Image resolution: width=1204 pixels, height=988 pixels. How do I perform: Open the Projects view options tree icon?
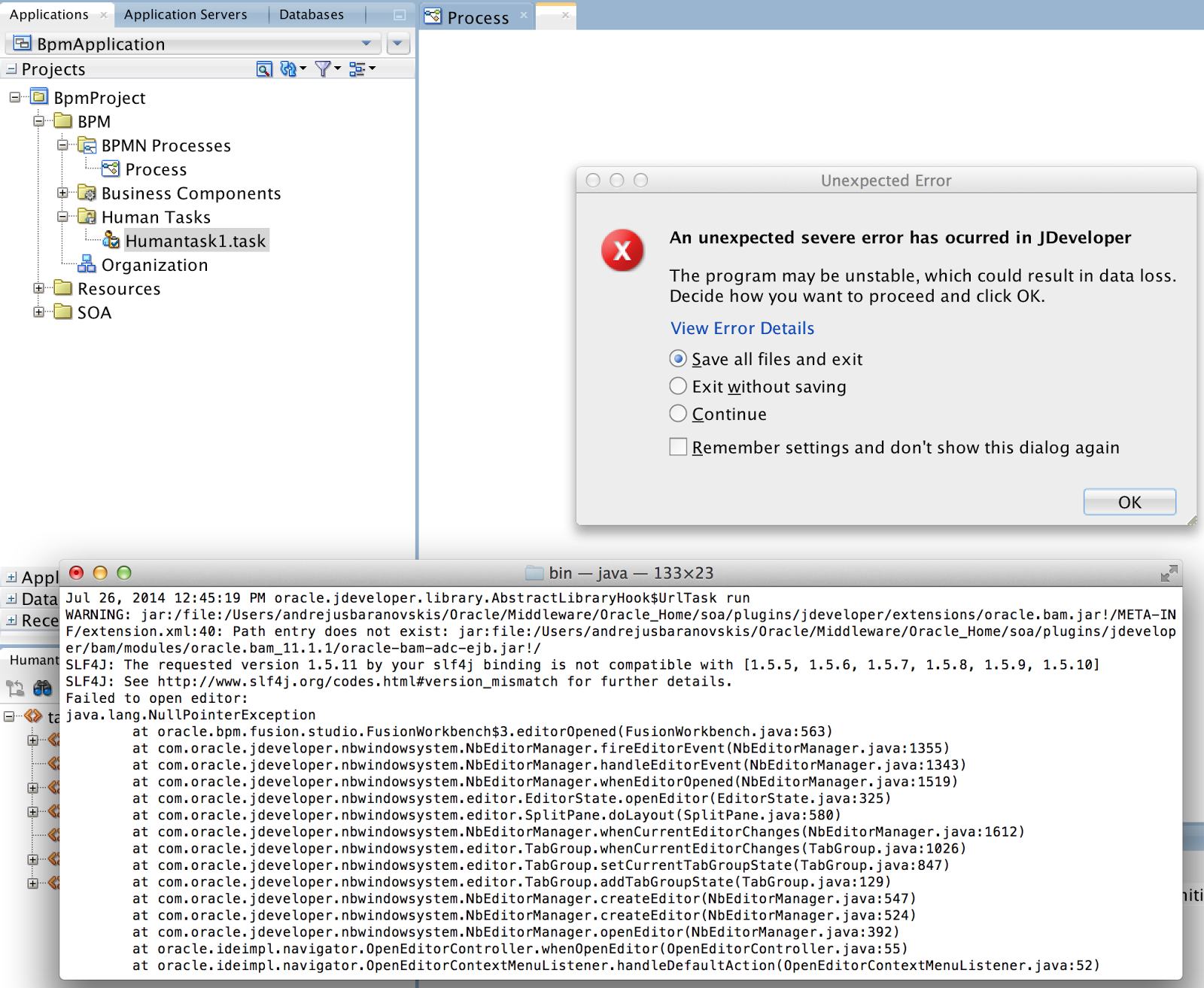[362, 69]
